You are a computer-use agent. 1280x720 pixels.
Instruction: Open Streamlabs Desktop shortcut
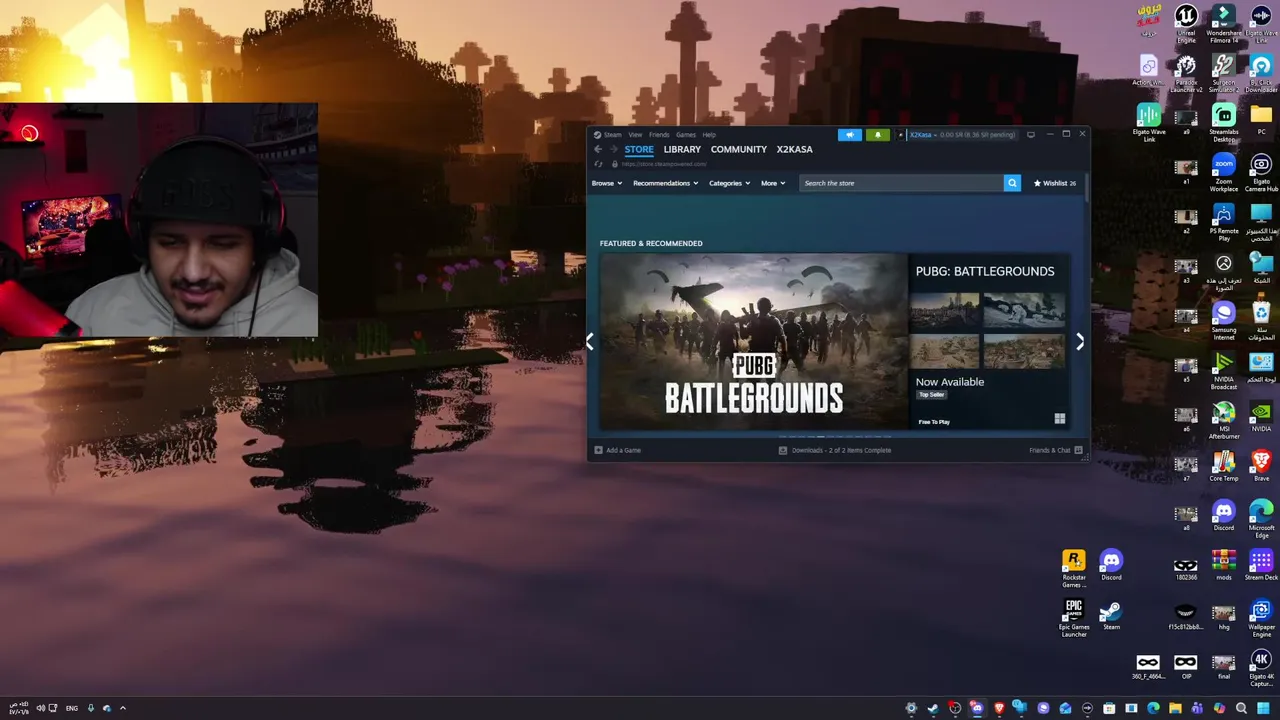point(1224,124)
